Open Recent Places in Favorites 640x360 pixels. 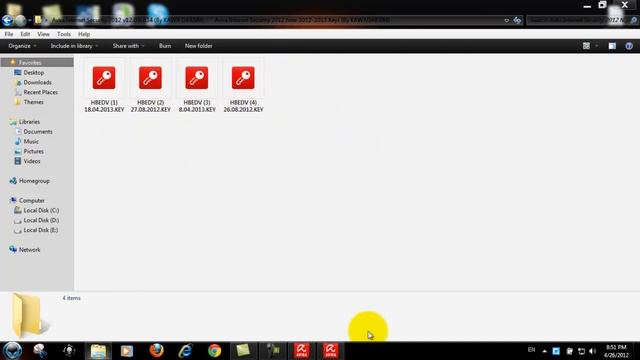tap(40, 92)
